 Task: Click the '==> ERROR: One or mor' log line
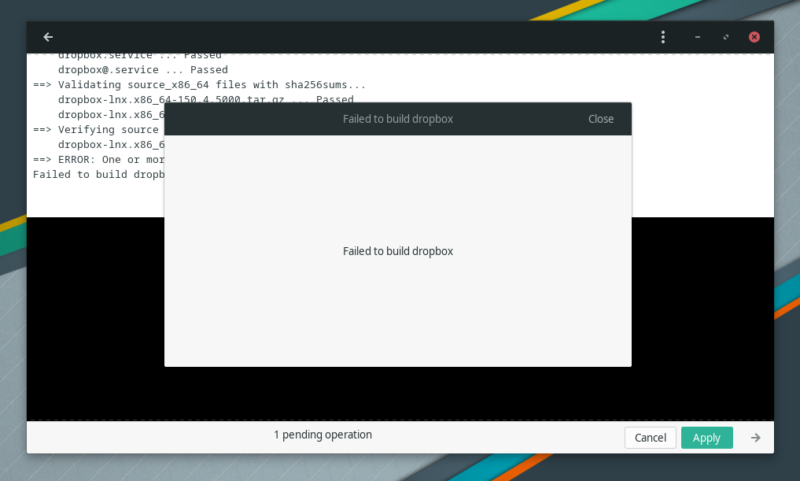click(x=98, y=160)
